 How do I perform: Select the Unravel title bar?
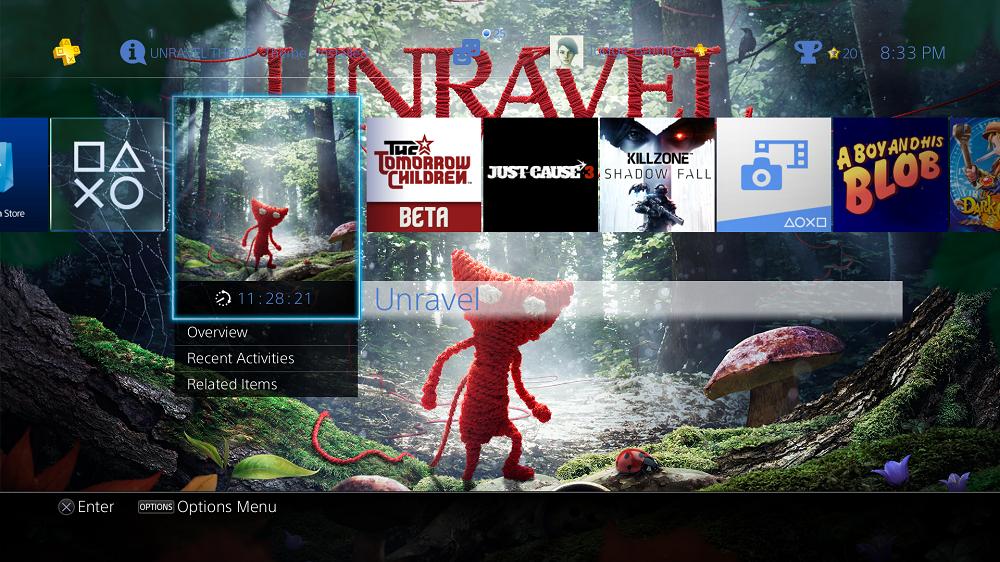632,300
